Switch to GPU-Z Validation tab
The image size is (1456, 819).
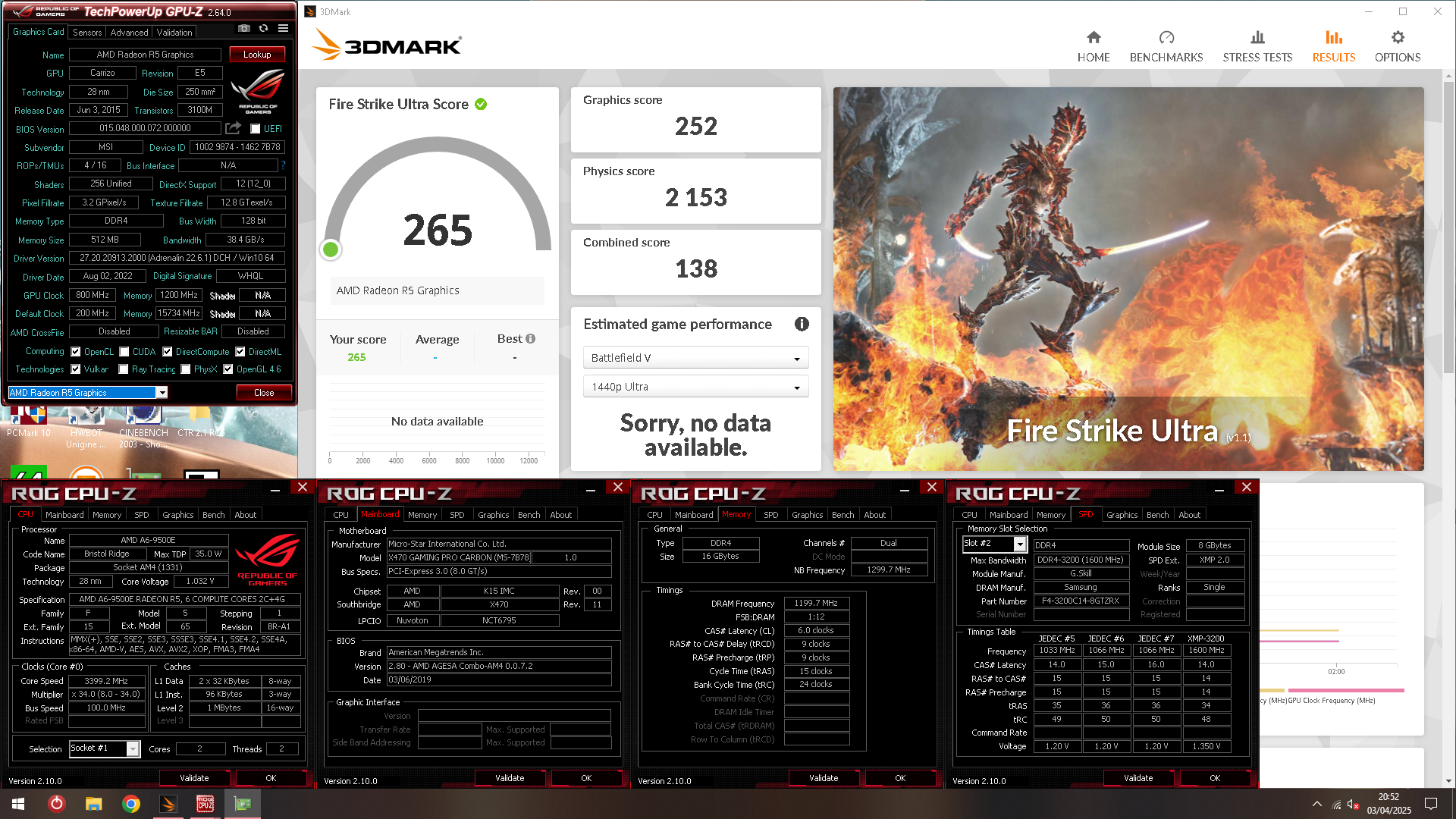click(174, 33)
